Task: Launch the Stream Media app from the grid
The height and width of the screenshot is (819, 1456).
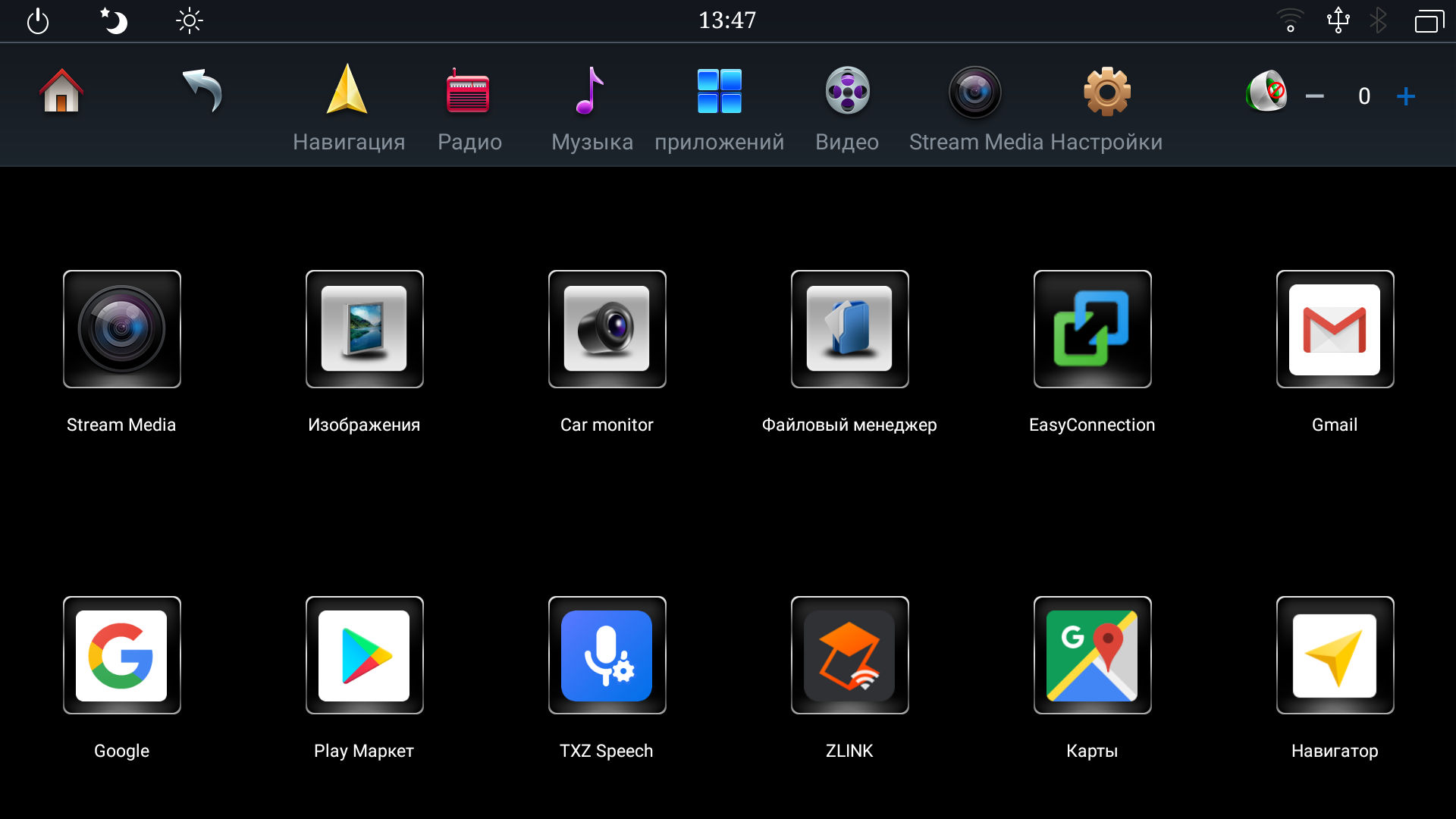Action: tap(122, 329)
